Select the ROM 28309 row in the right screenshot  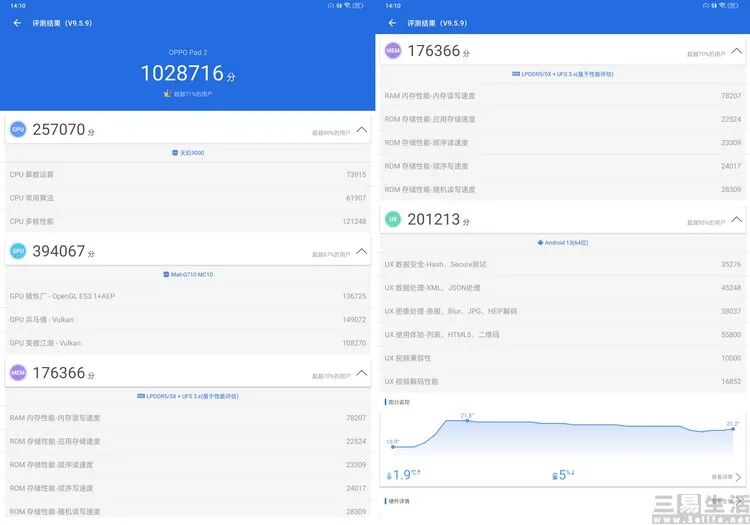pyautogui.click(x=563, y=189)
